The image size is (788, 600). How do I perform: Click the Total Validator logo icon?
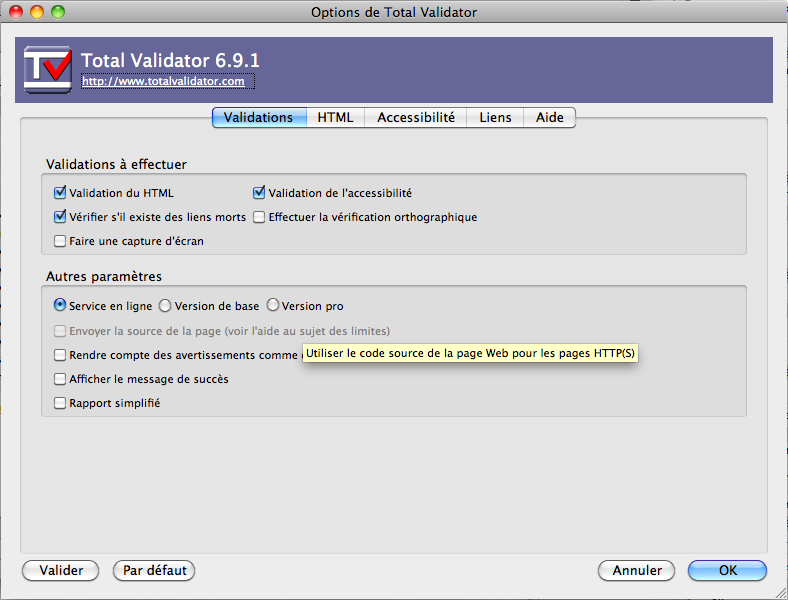(48, 69)
